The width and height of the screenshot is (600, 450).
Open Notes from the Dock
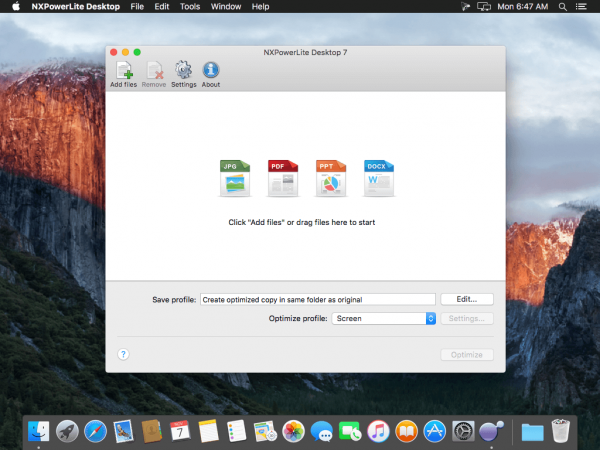tap(209, 431)
